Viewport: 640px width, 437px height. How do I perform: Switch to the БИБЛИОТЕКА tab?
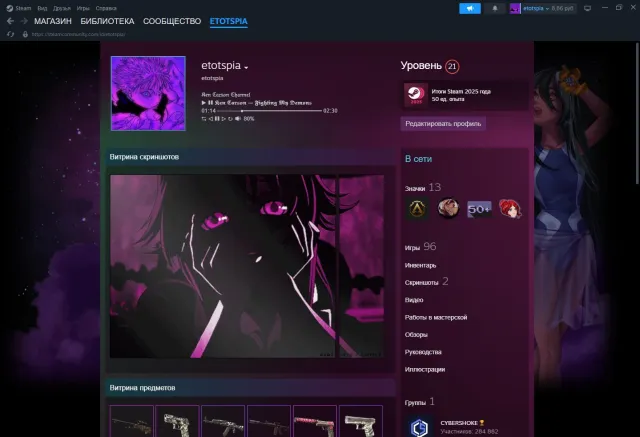(x=107, y=21)
